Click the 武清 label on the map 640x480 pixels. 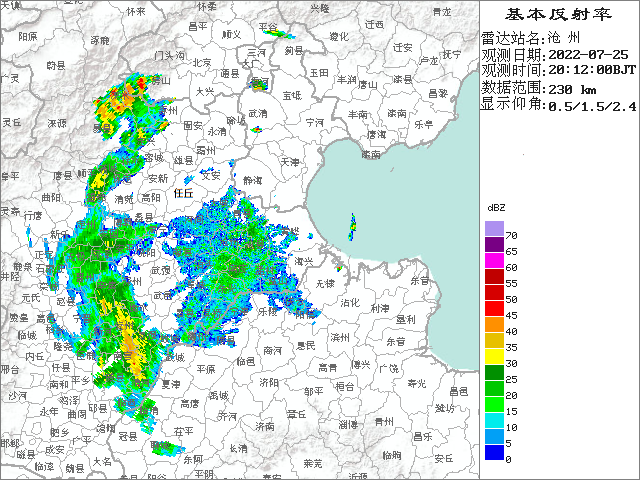(258, 112)
